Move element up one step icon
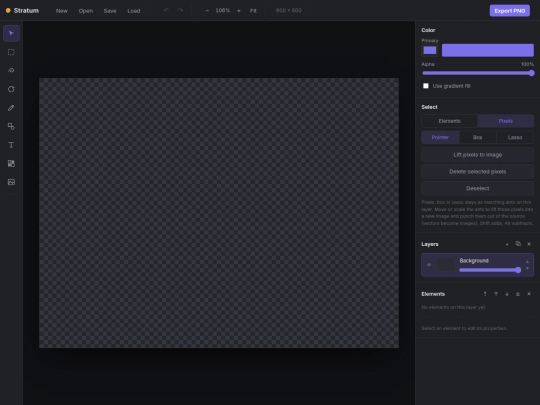 (496, 294)
